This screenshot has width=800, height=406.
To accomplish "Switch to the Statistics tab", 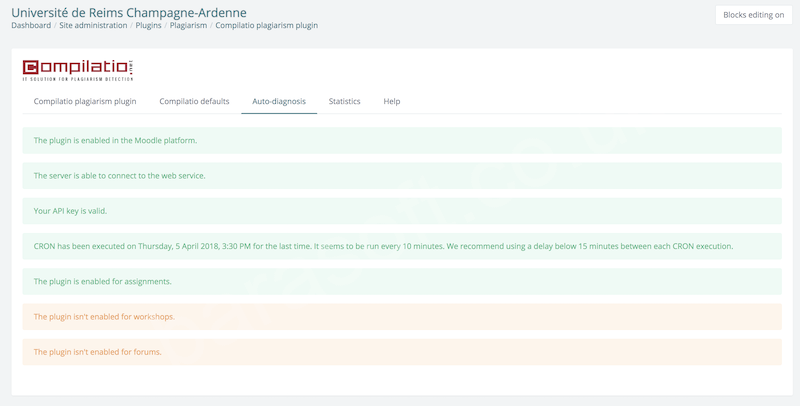I will (344, 101).
